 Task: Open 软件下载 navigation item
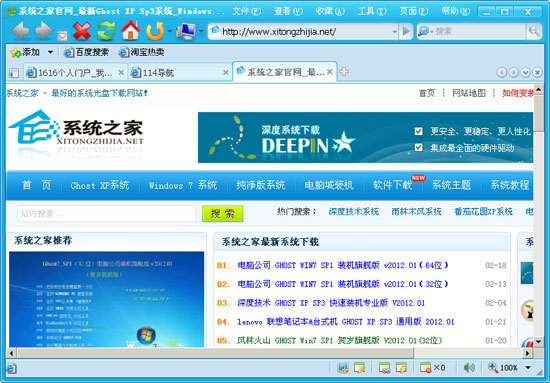point(393,185)
